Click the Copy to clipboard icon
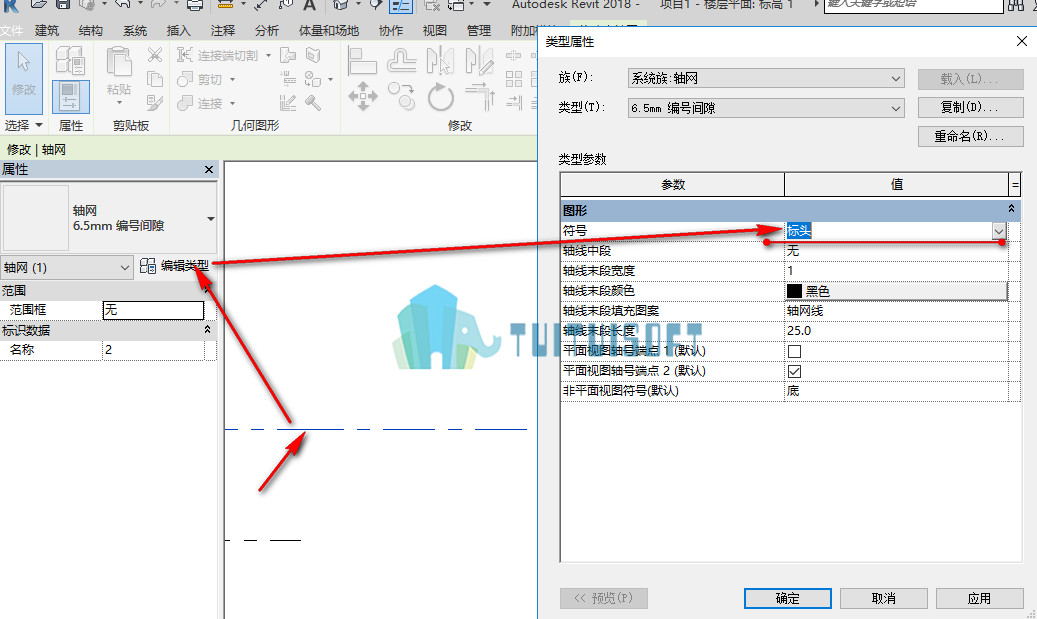 click(155, 79)
